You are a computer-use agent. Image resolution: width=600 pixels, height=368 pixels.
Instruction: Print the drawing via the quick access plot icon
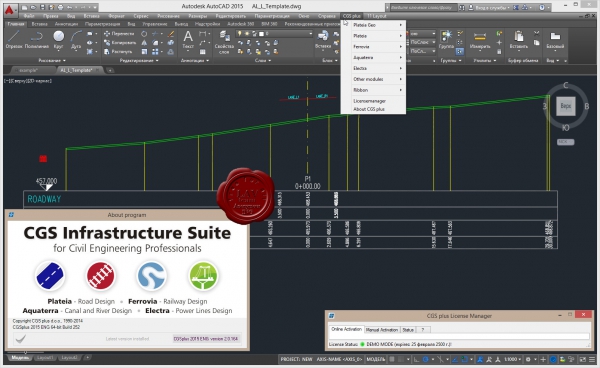pos(60,7)
